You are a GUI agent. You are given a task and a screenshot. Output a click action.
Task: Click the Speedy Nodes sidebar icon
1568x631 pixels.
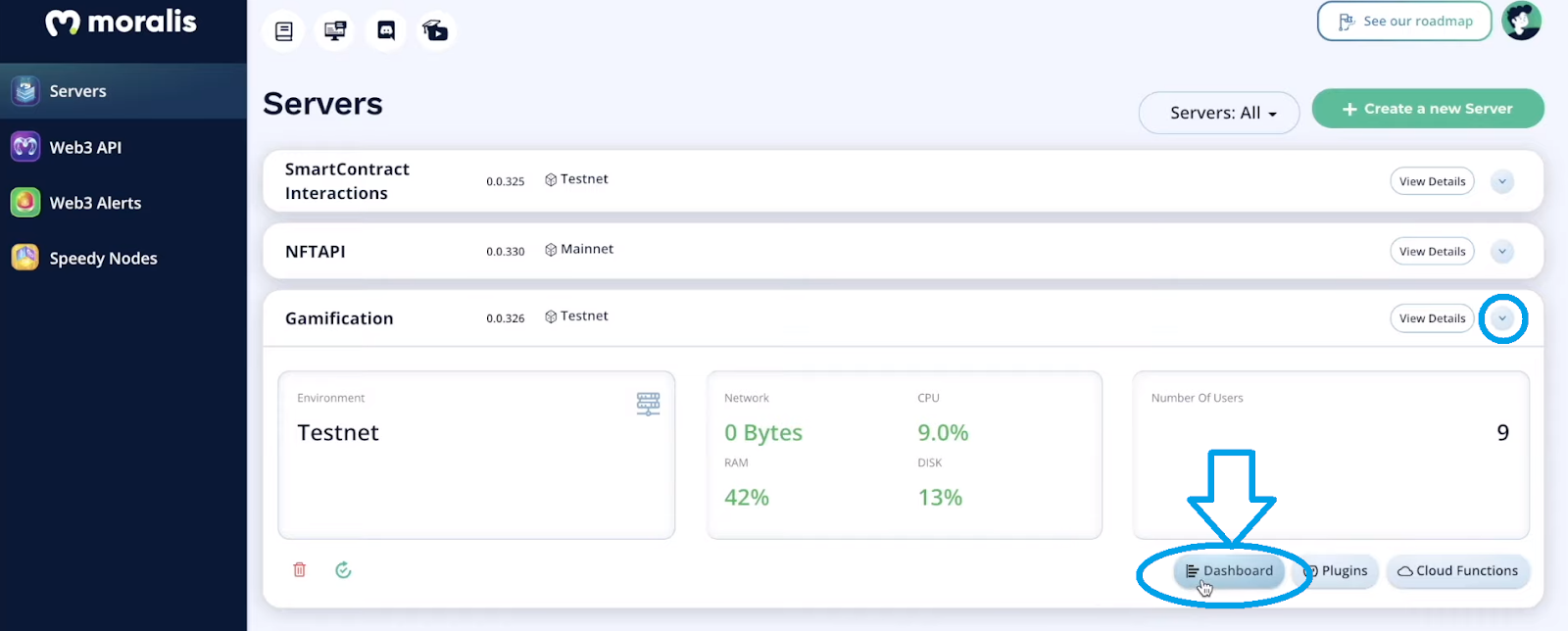pos(25,258)
